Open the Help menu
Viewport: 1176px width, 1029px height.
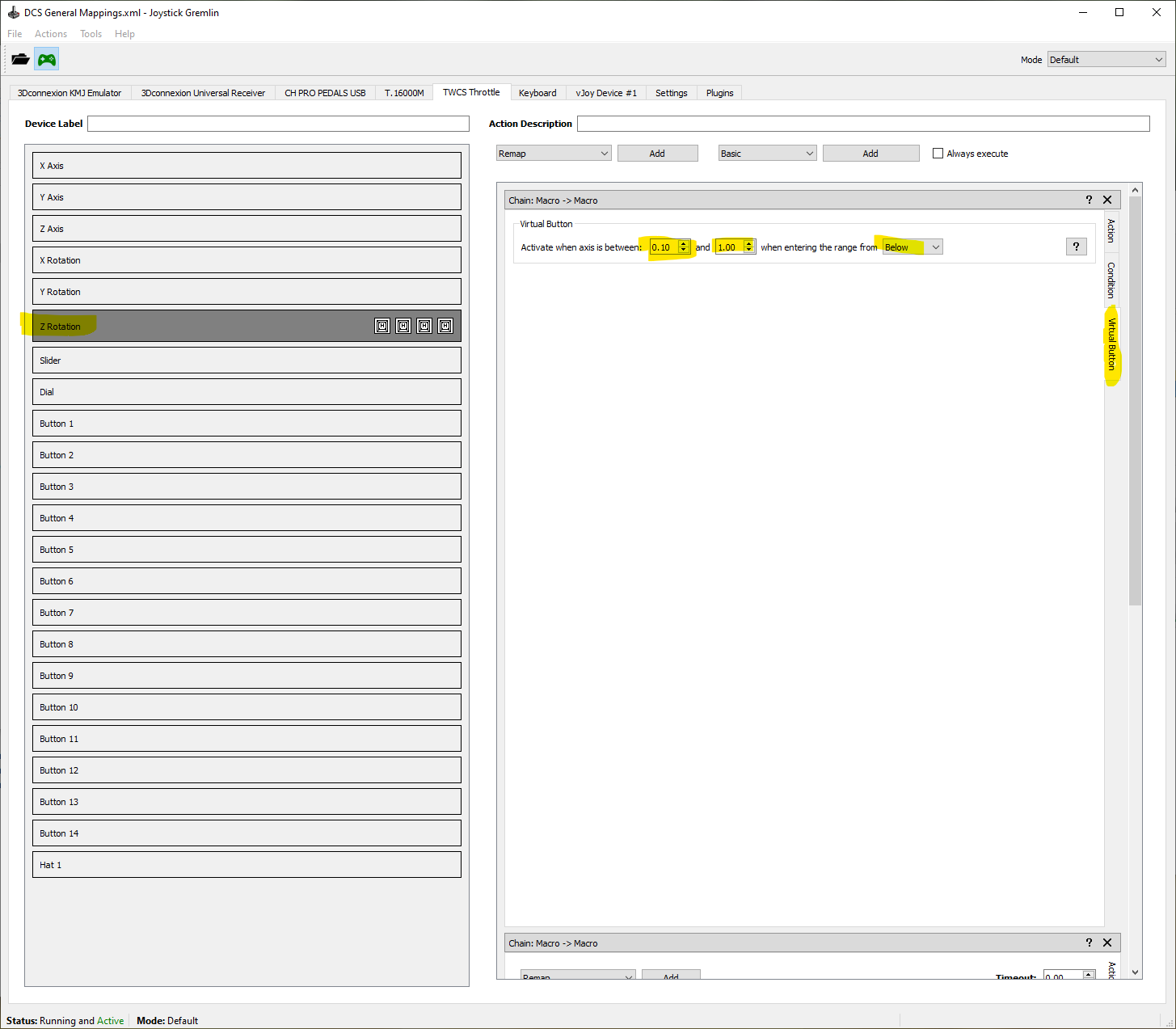[124, 33]
